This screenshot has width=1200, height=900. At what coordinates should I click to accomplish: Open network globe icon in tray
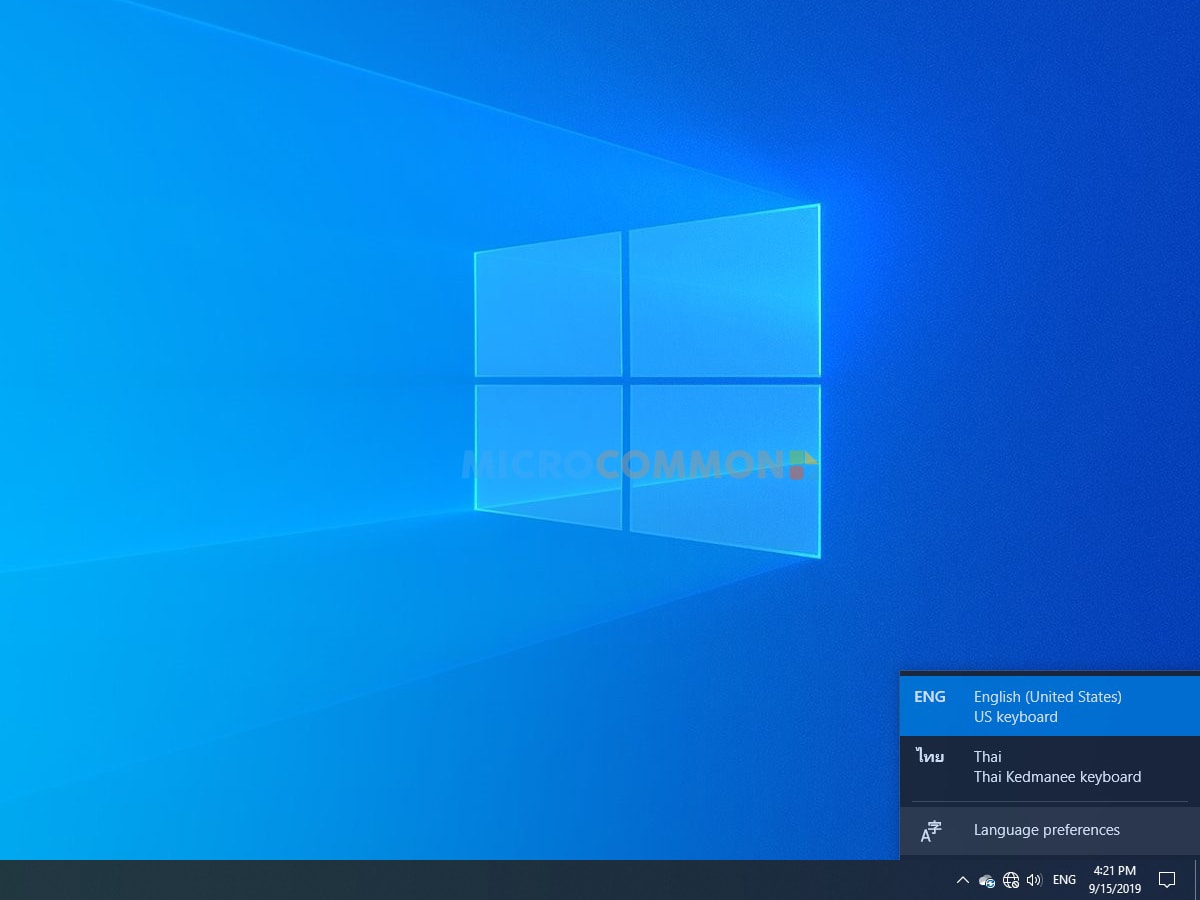point(1011,880)
